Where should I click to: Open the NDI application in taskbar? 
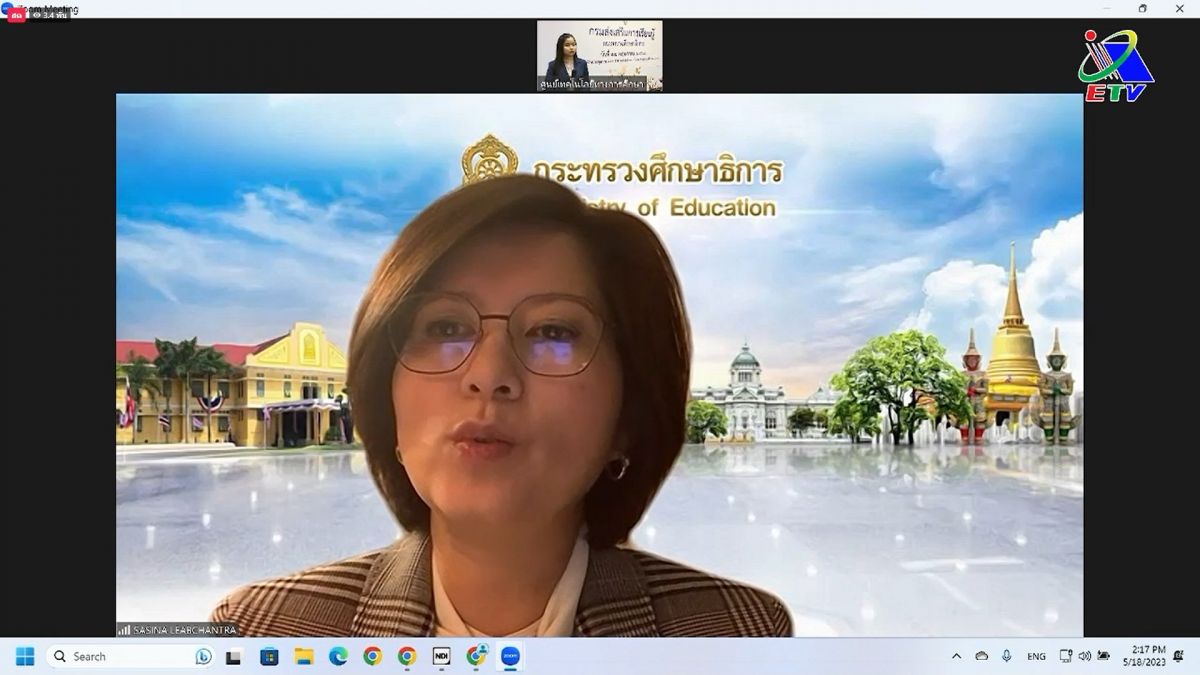(x=441, y=656)
